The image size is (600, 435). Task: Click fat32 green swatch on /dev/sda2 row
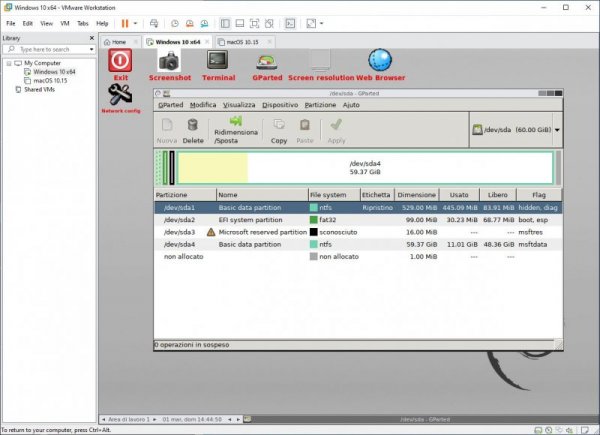click(x=313, y=220)
